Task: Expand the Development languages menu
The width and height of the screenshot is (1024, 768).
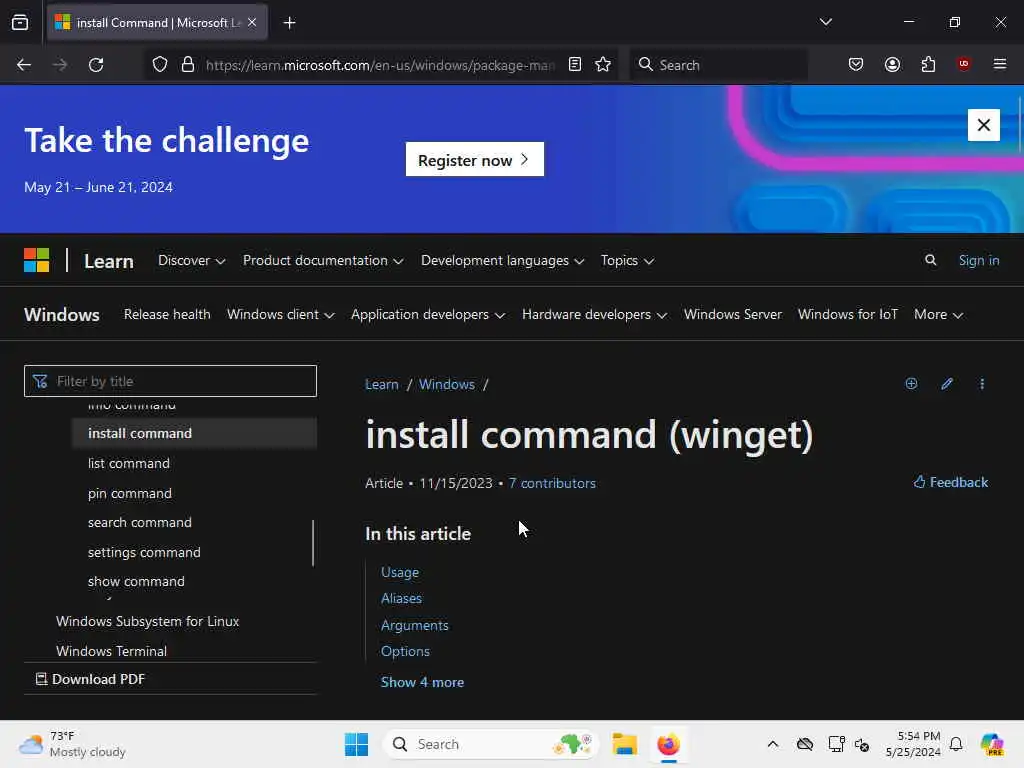Action: tap(502, 261)
